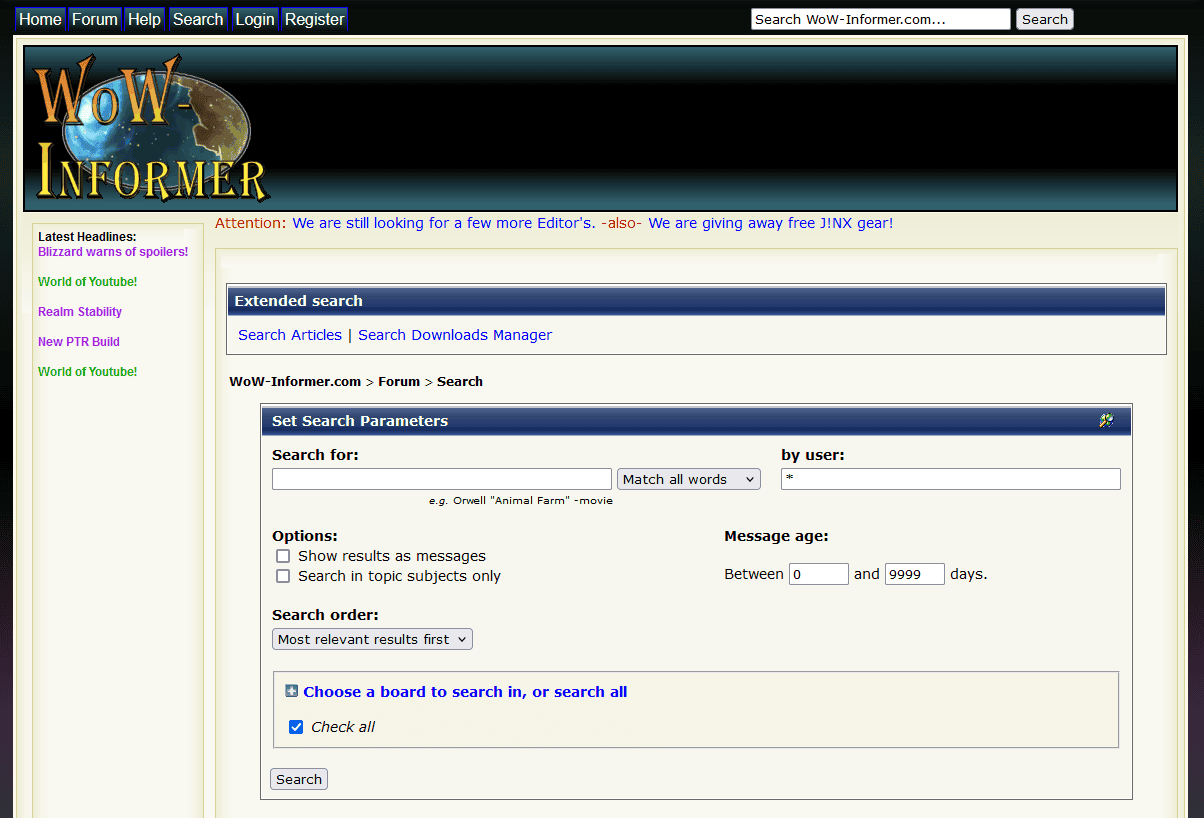Read Blizzard warns of spoilers headline

coord(113,252)
